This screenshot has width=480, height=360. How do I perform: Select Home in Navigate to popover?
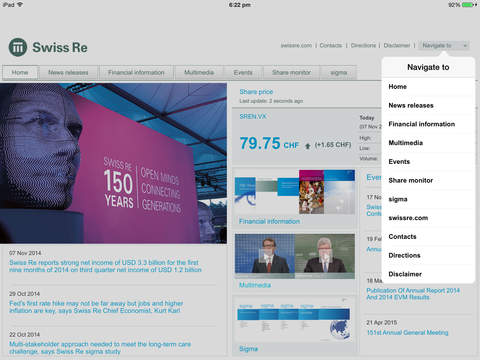(428, 87)
